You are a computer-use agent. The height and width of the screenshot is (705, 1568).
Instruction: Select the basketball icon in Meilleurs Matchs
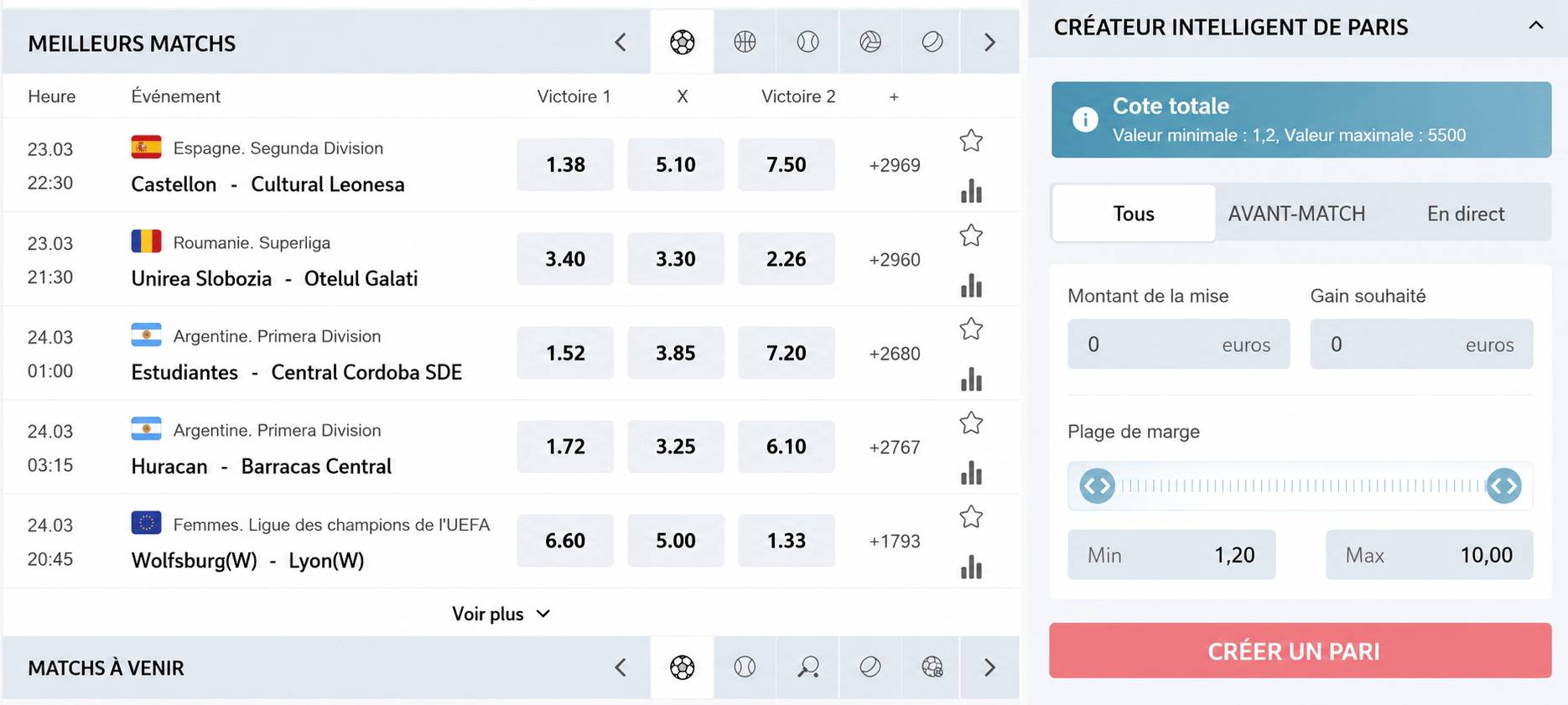[x=745, y=42]
